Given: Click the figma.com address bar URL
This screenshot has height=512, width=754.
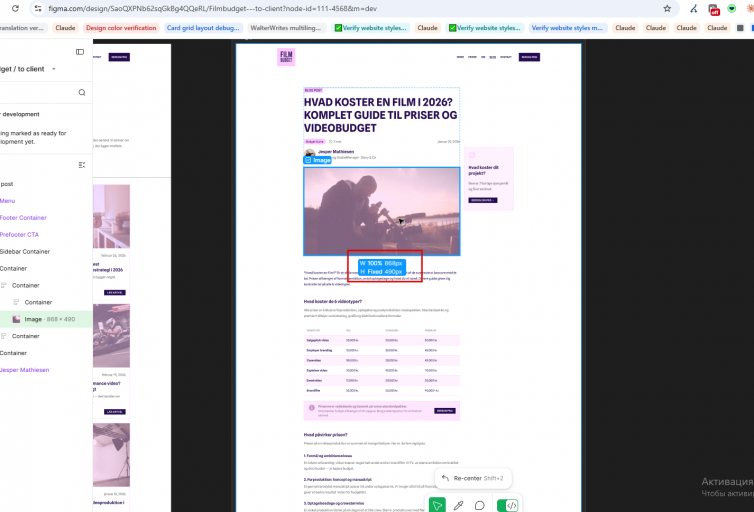Looking at the screenshot, I should [212, 8].
